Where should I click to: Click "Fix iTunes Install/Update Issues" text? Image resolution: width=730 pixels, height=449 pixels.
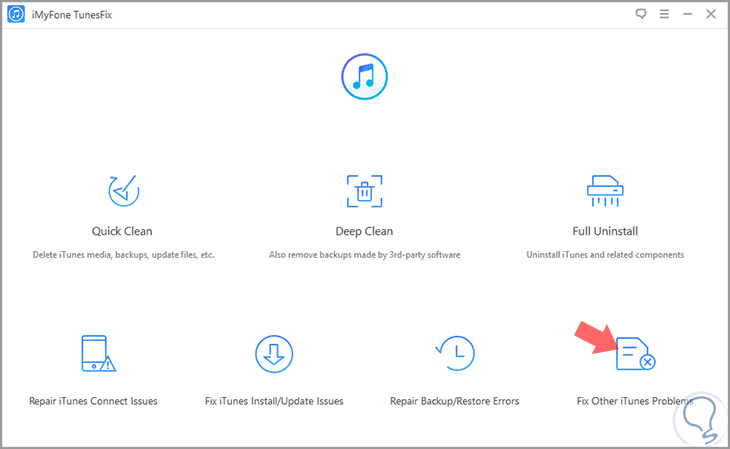274,401
